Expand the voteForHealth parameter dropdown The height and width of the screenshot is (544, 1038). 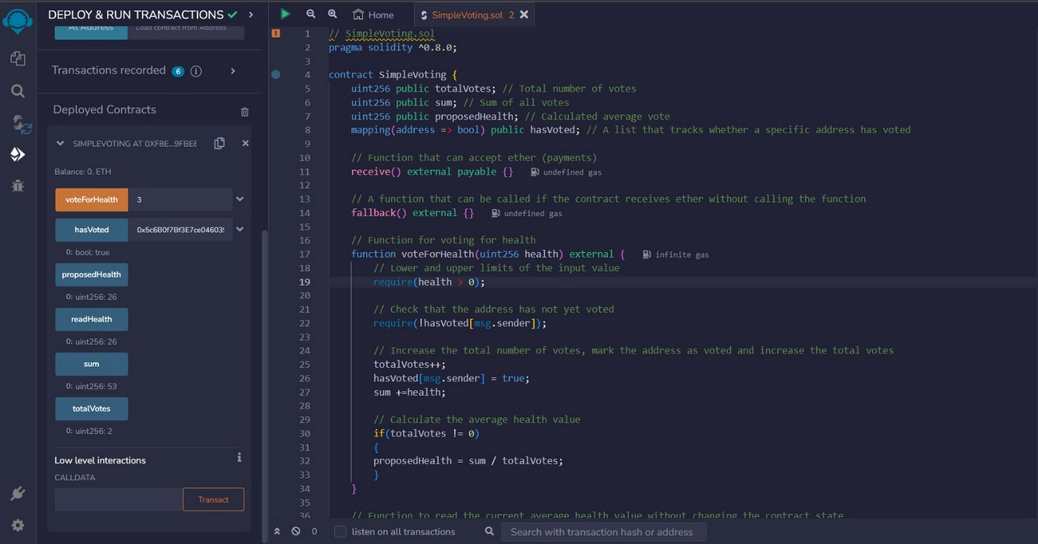240,199
